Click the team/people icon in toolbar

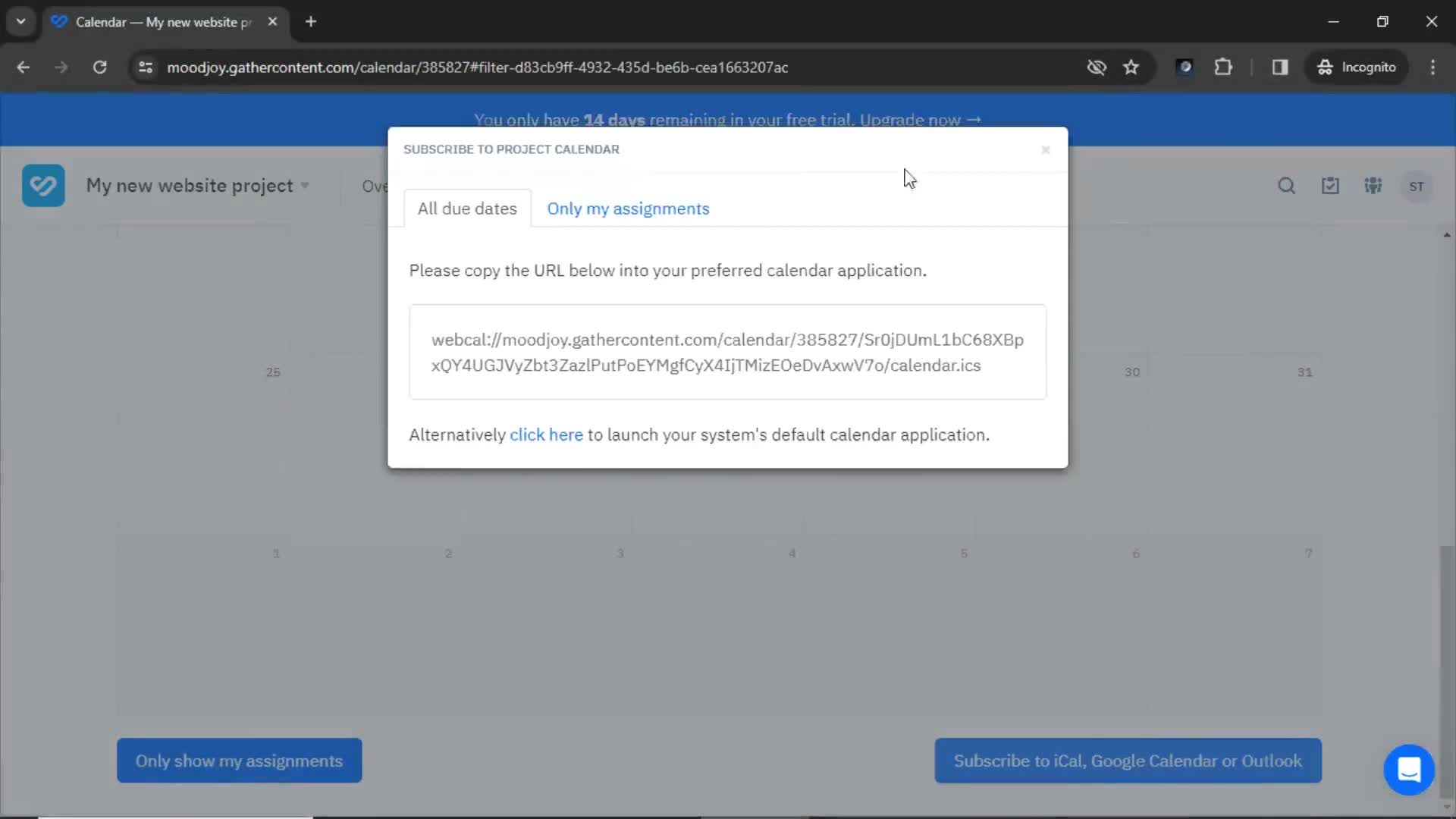point(1374,186)
